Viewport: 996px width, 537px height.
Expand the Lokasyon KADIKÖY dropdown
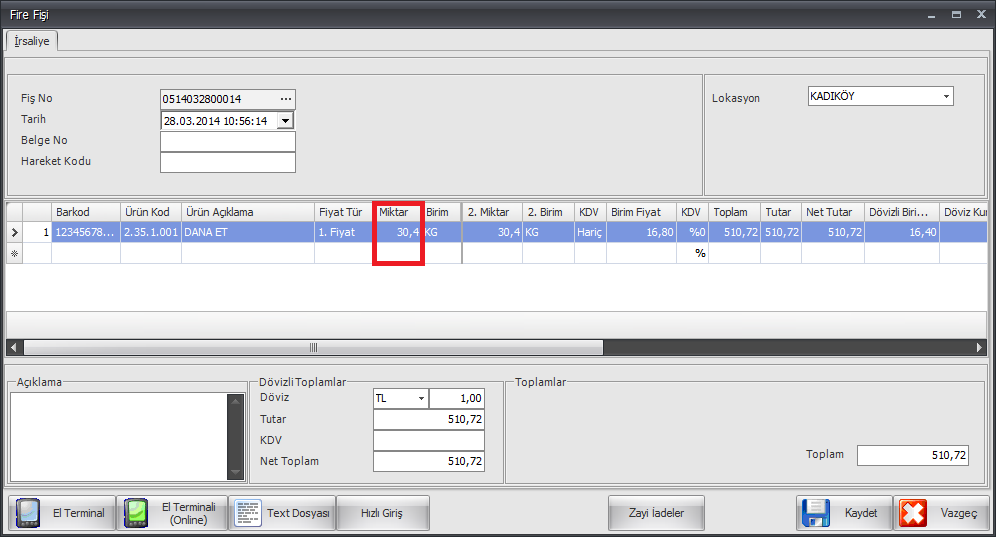945,97
